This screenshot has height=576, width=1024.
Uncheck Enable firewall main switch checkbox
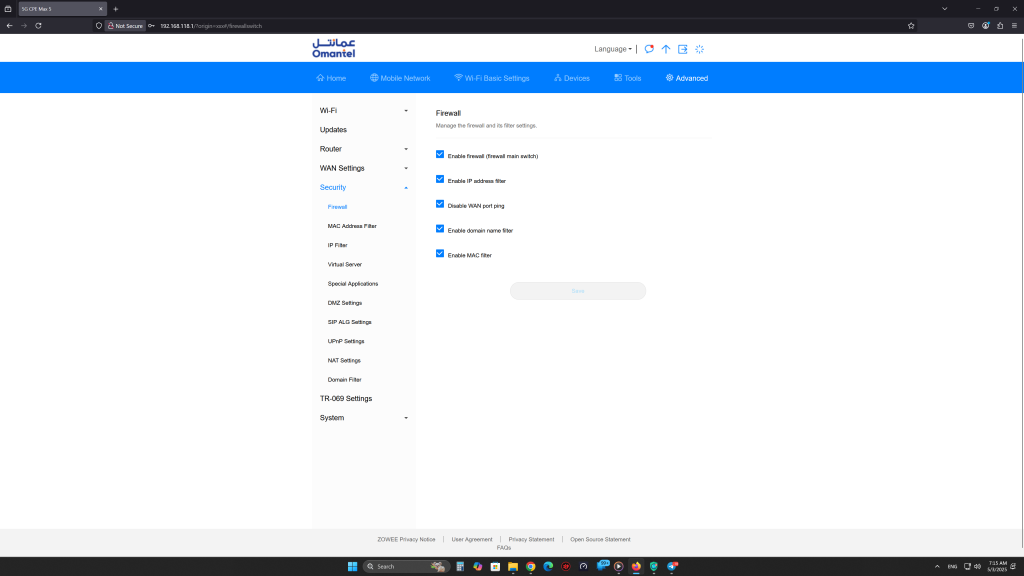pyautogui.click(x=440, y=155)
